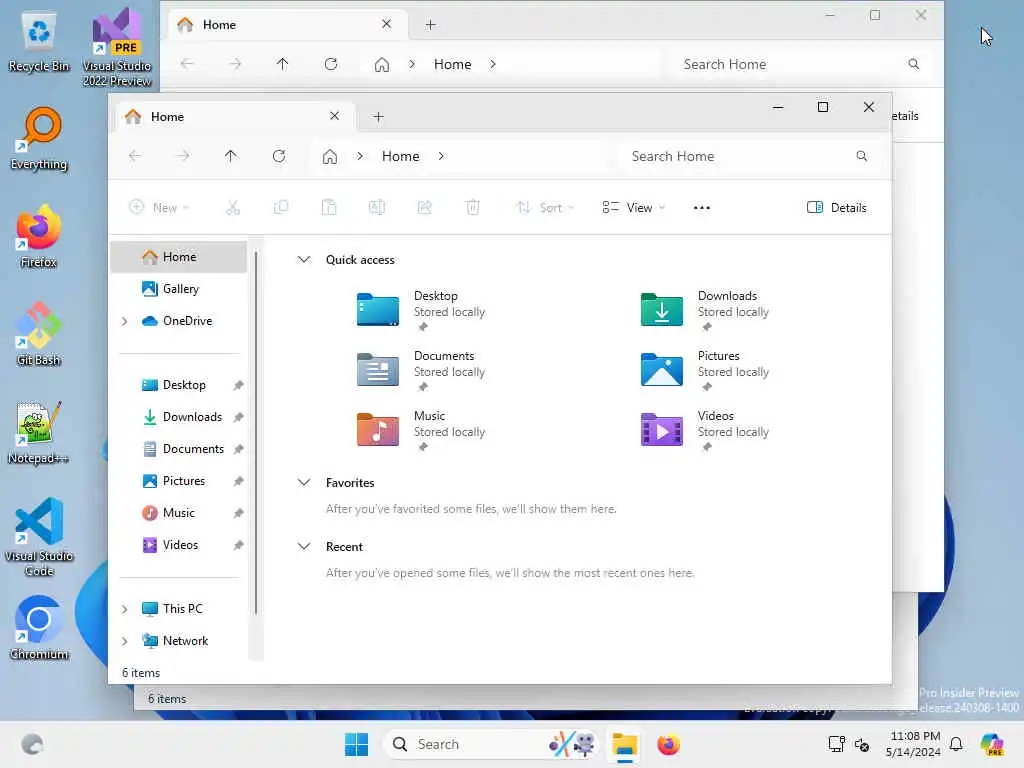Click pin icon next to Videos in sidebar
This screenshot has width=1024, height=768.
238,545
